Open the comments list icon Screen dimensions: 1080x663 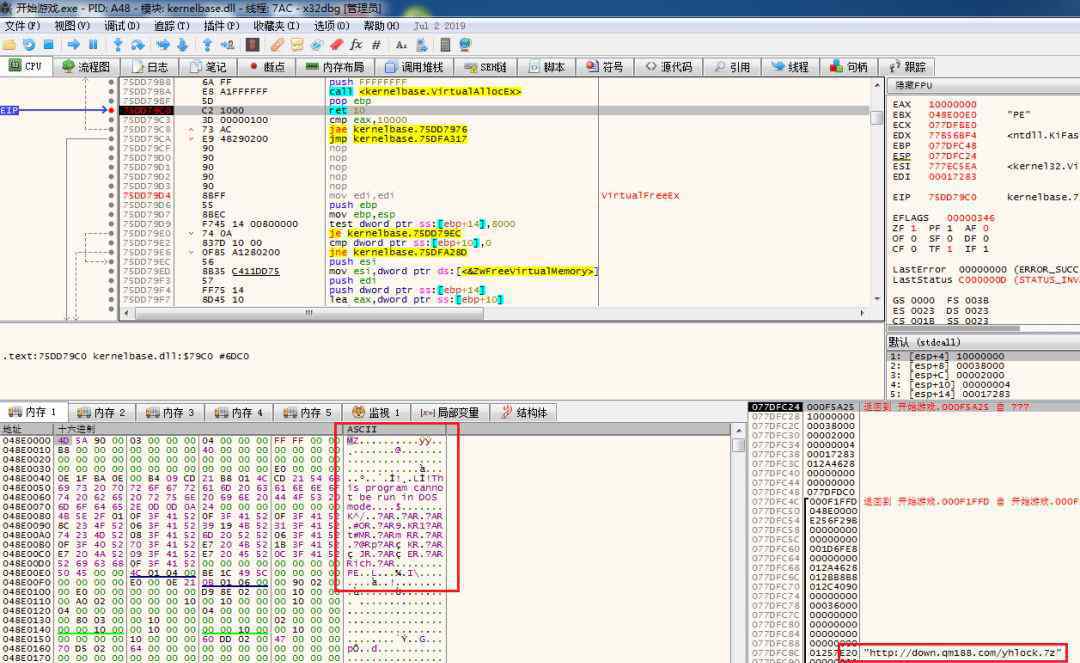coord(297,45)
